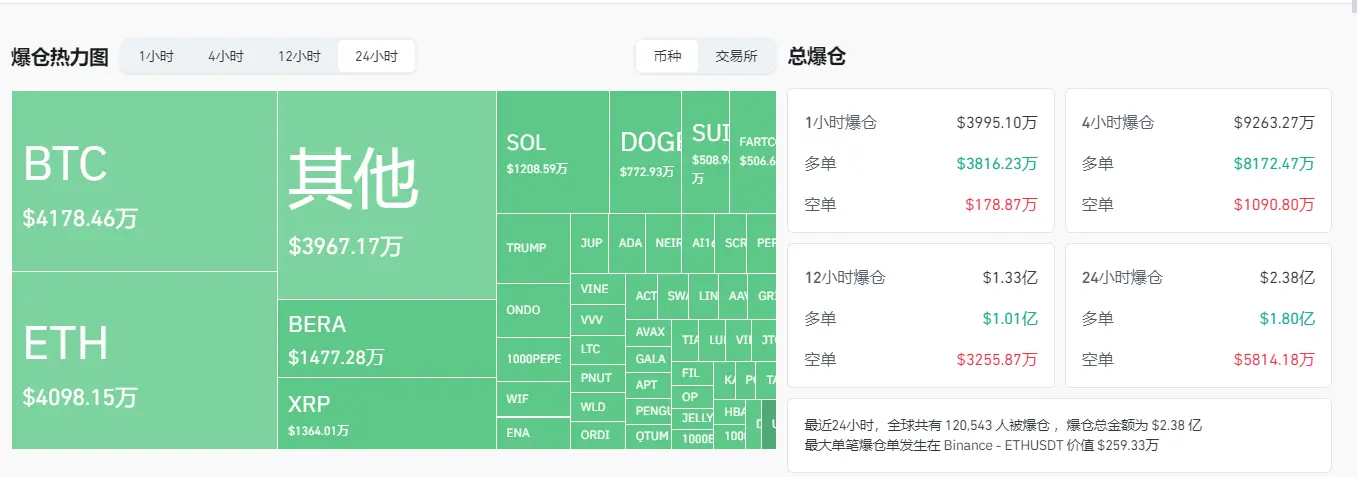This screenshot has height=477, width=1357.
Task: Click the 12小时爆仓 total $1.33亿
Action: tap(1010, 278)
